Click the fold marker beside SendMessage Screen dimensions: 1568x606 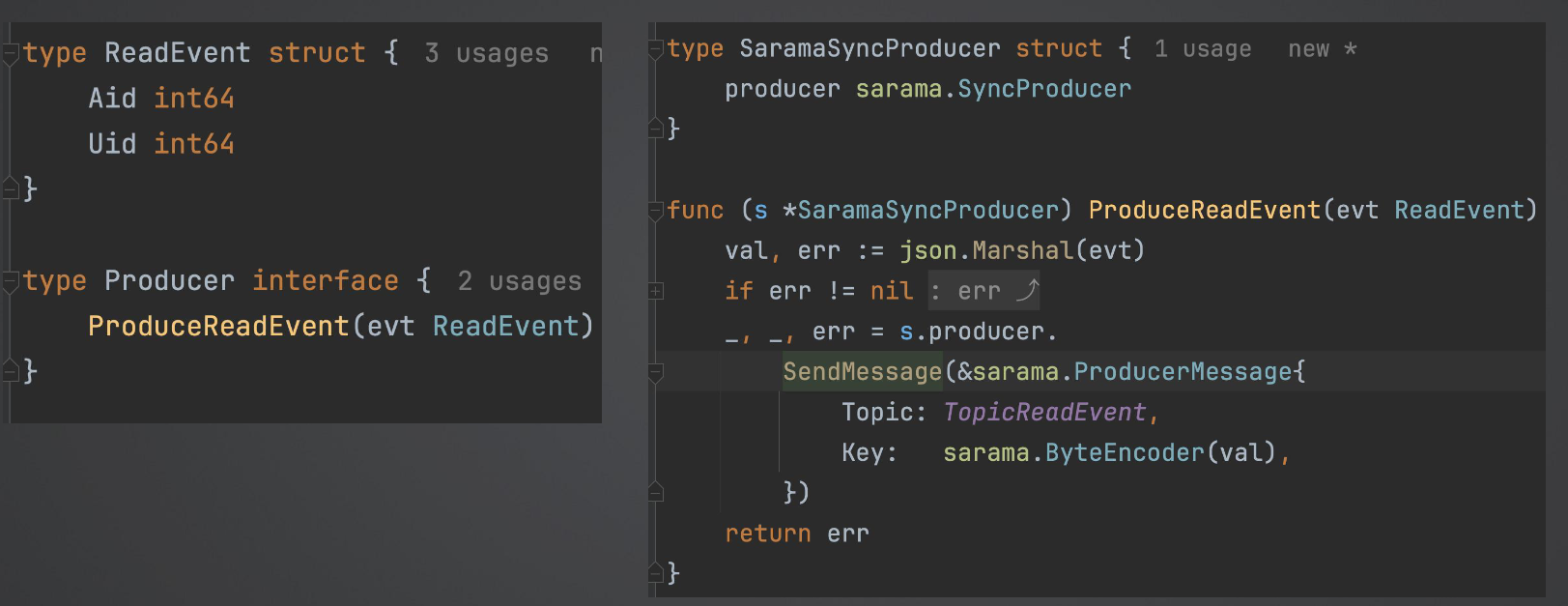[656, 372]
